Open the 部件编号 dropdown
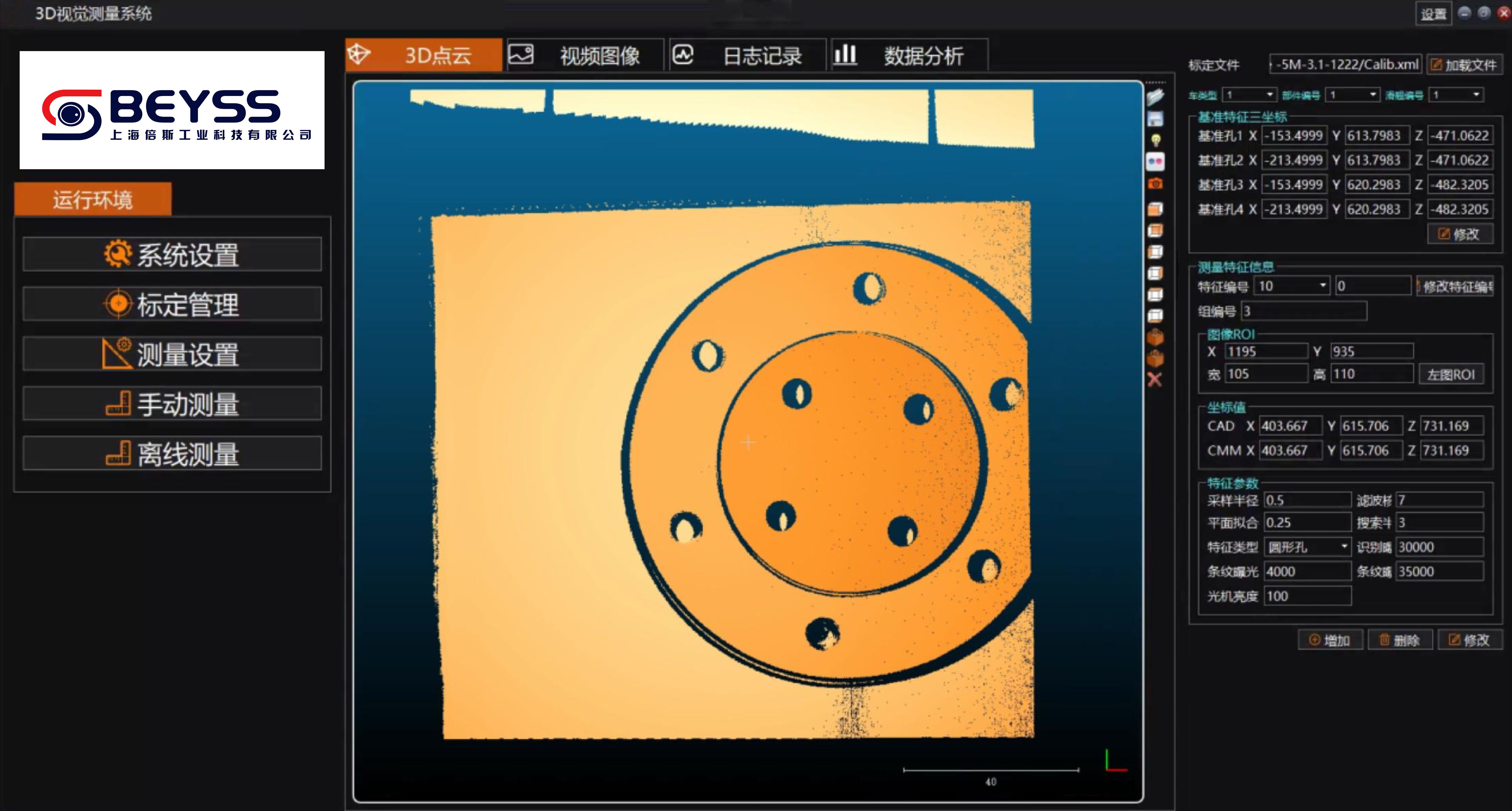This screenshot has width=1512, height=811. pyautogui.click(x=1352, y=95)
